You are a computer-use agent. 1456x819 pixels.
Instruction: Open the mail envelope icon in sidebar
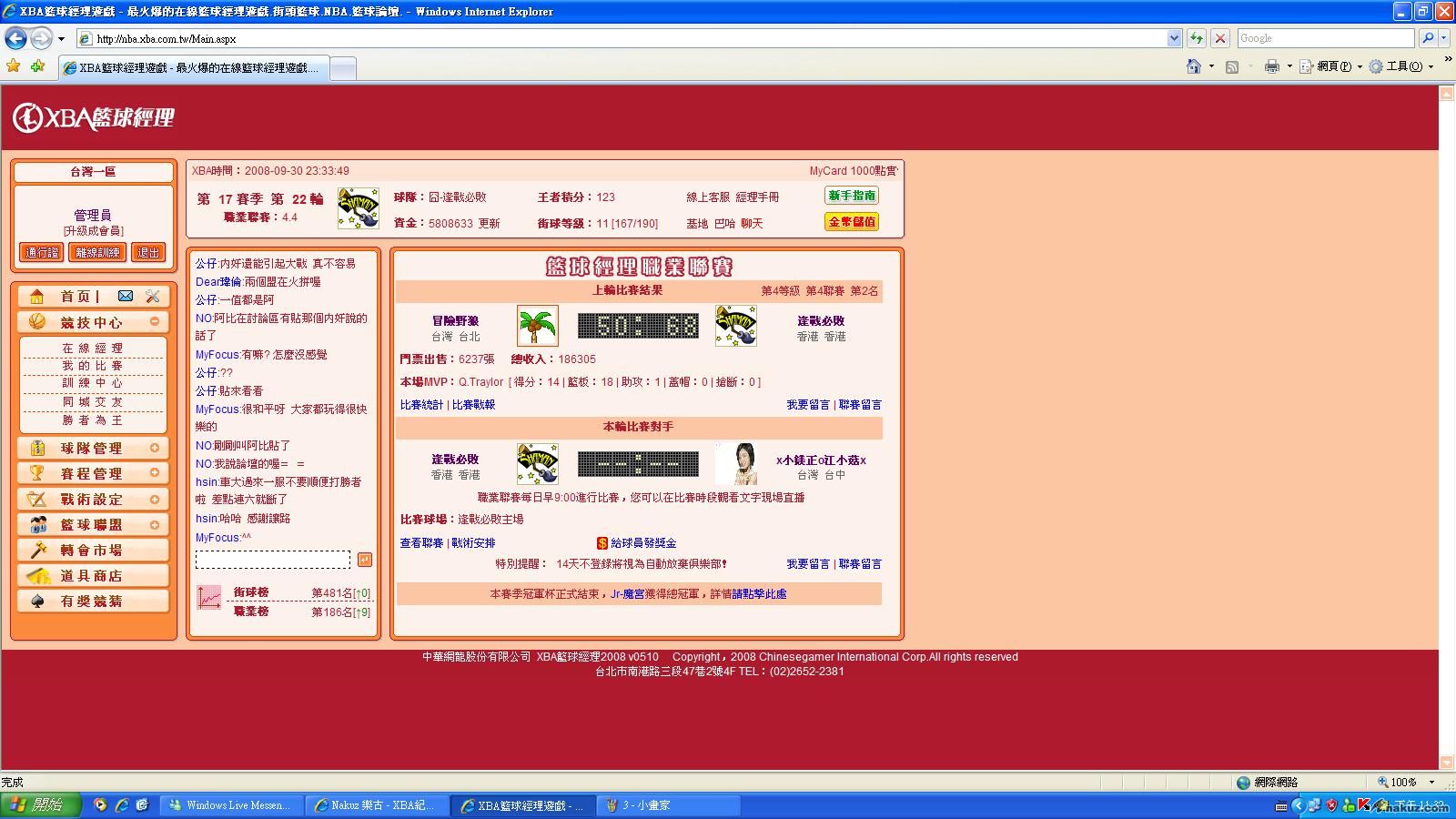[126, 296]
